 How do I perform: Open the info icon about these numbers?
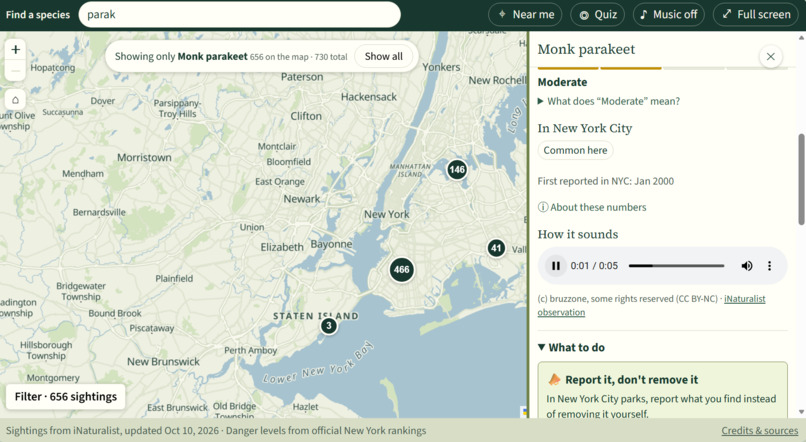543,207
